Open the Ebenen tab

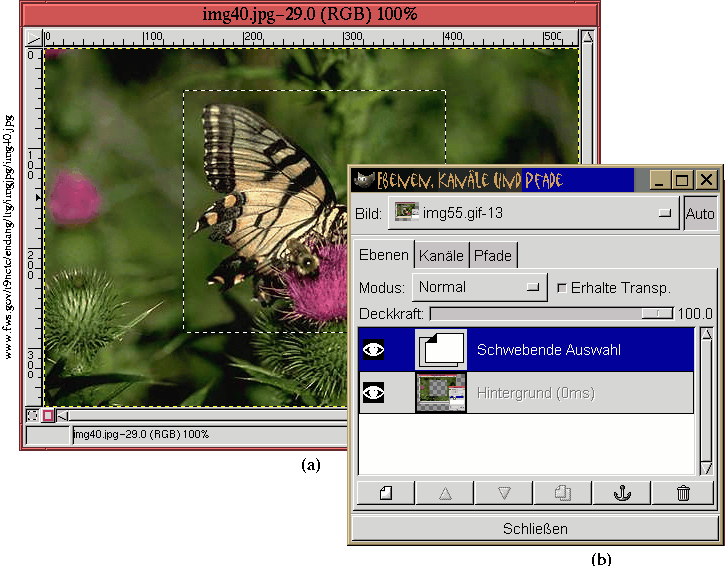(383, 255)
